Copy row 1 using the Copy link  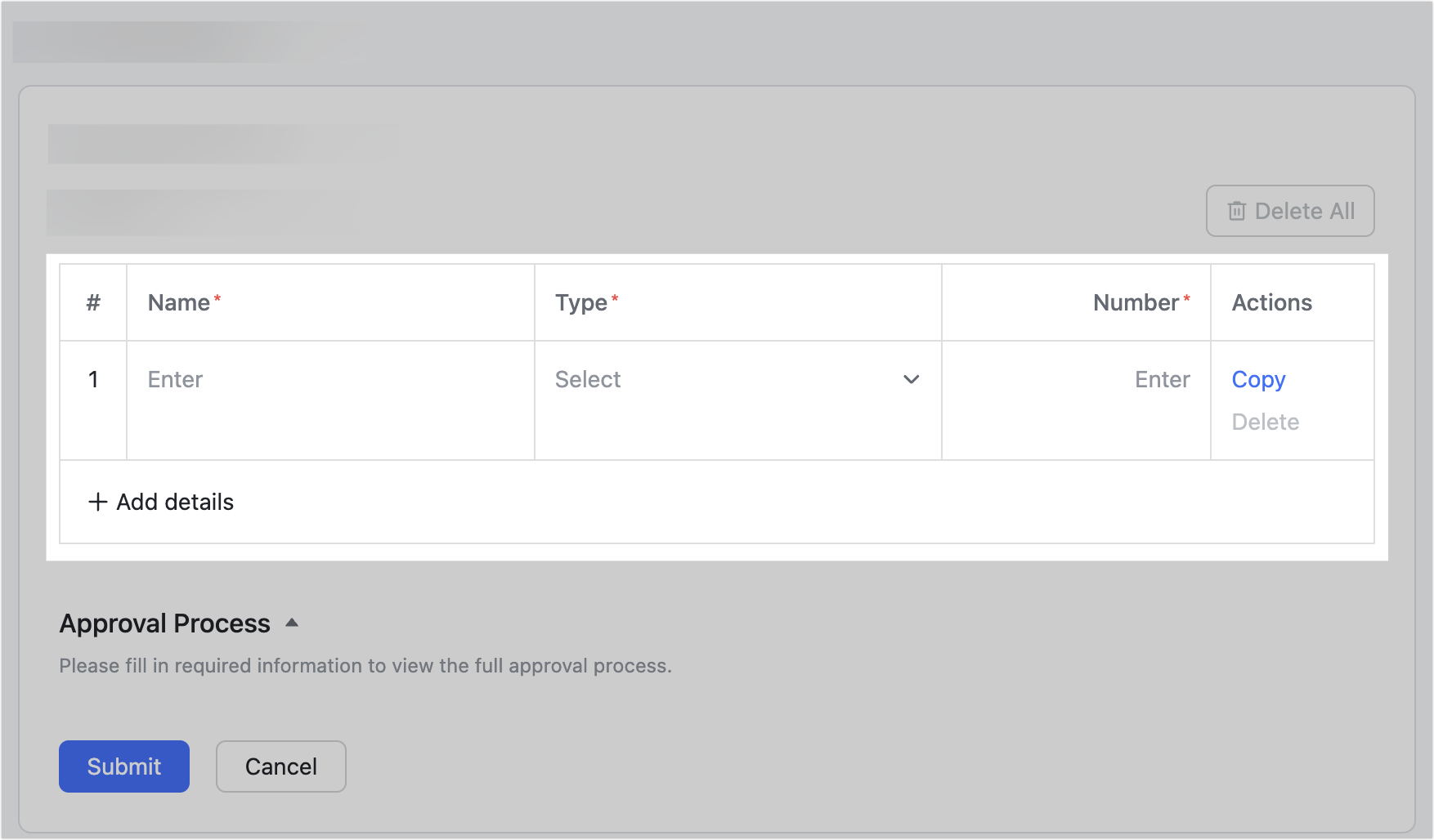coord(1257,379)
